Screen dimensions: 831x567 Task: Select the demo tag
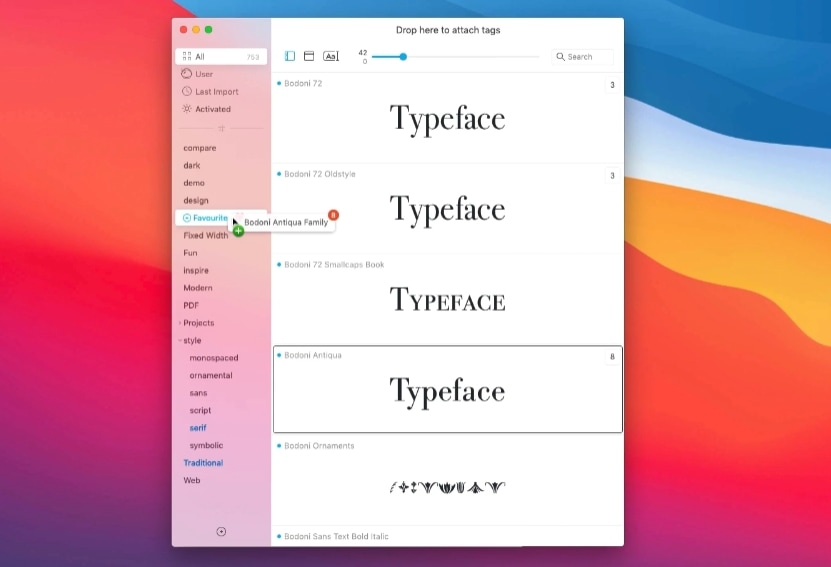point(194,183)
